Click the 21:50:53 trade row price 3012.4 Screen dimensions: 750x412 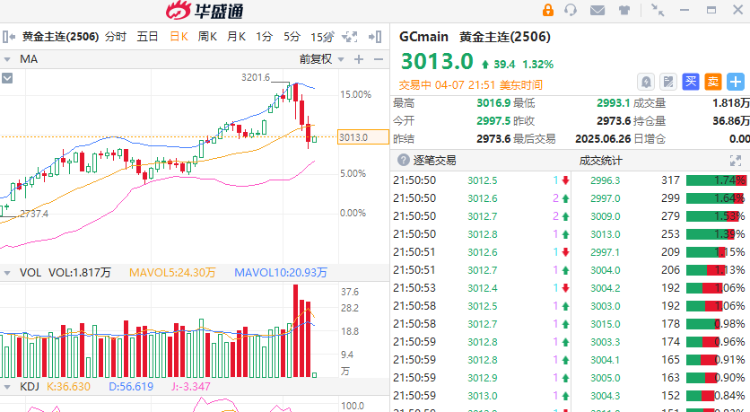coord(482,288)
